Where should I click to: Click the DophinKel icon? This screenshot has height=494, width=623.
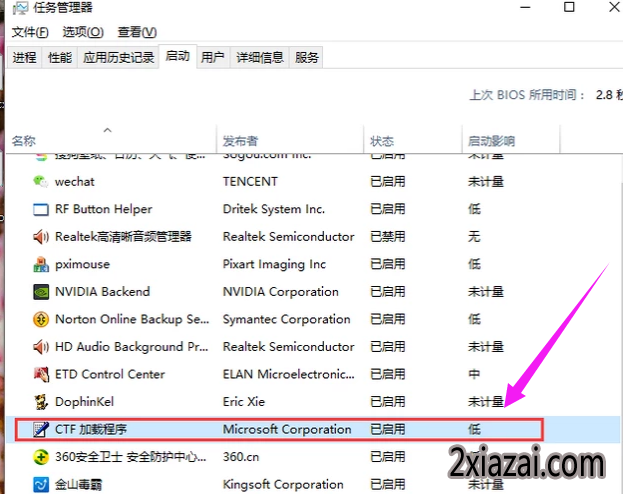41,402
